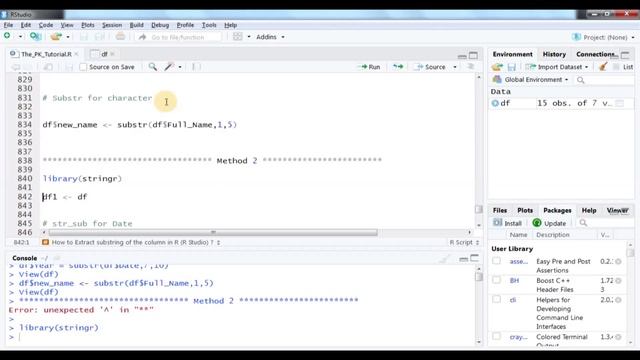Maximize the source editor pane
Screen dimensions: 640x360
coord(473,55)
